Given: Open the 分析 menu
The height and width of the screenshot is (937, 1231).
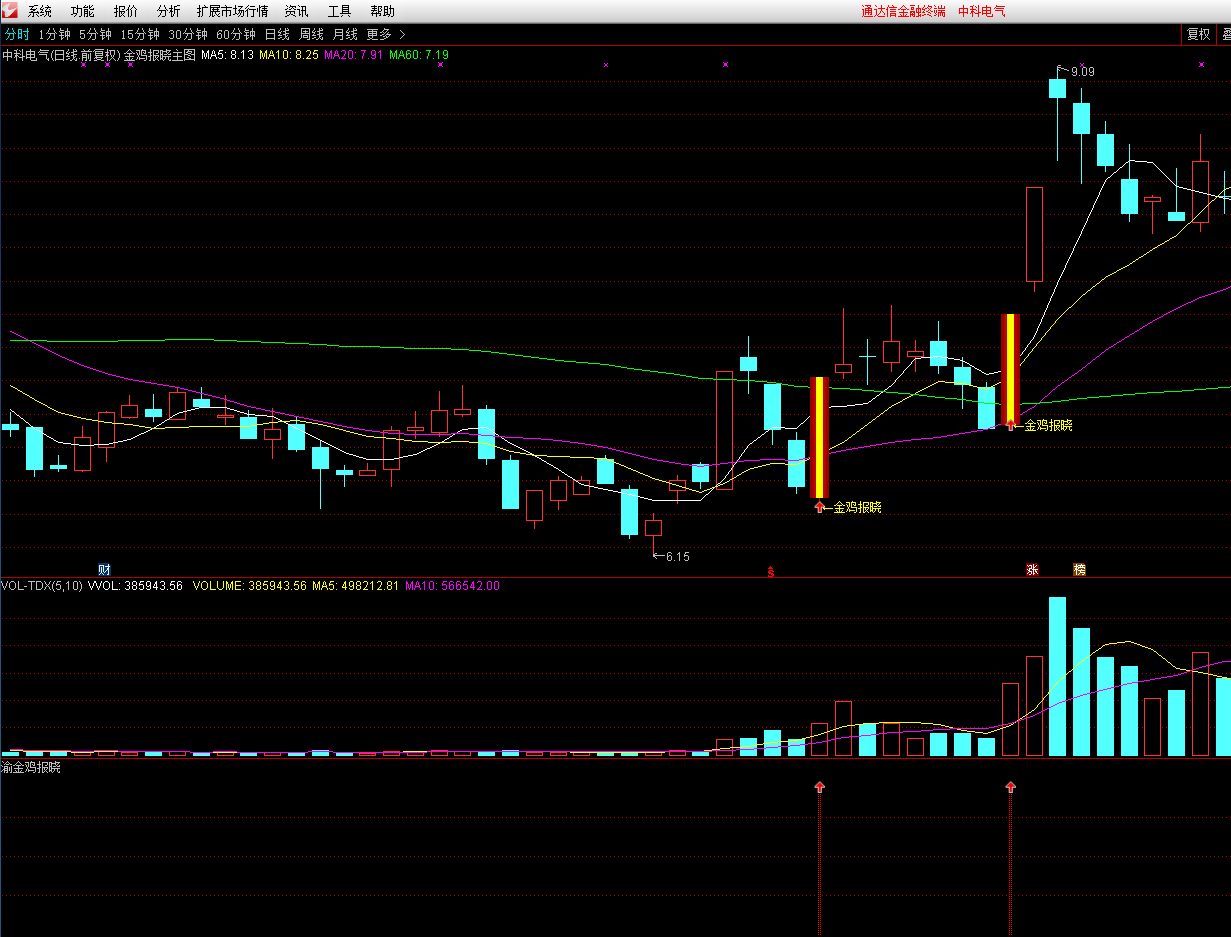Looking at the screenshot, I should 169,12.
